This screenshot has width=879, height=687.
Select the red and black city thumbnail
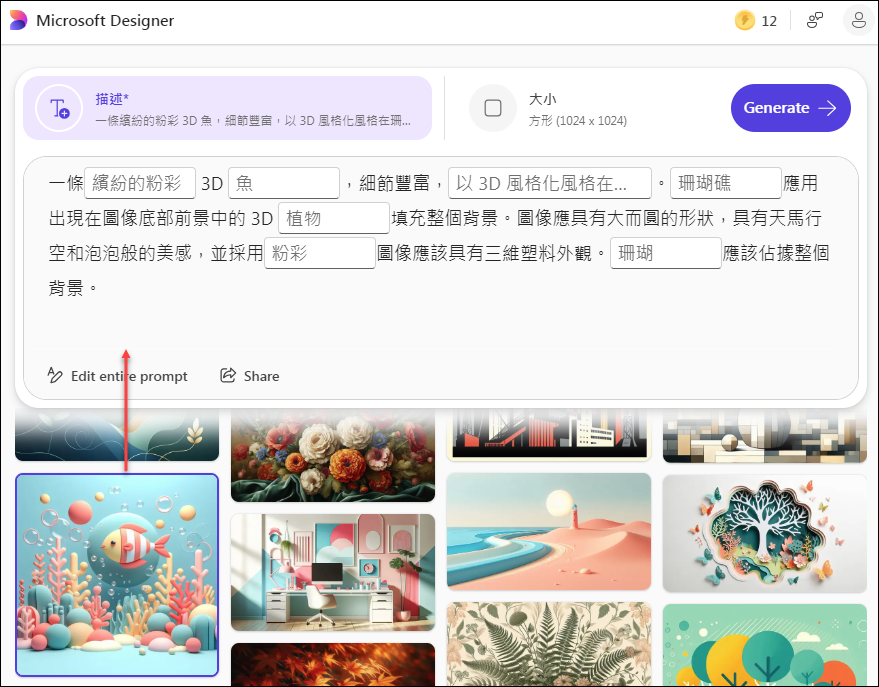549,434
